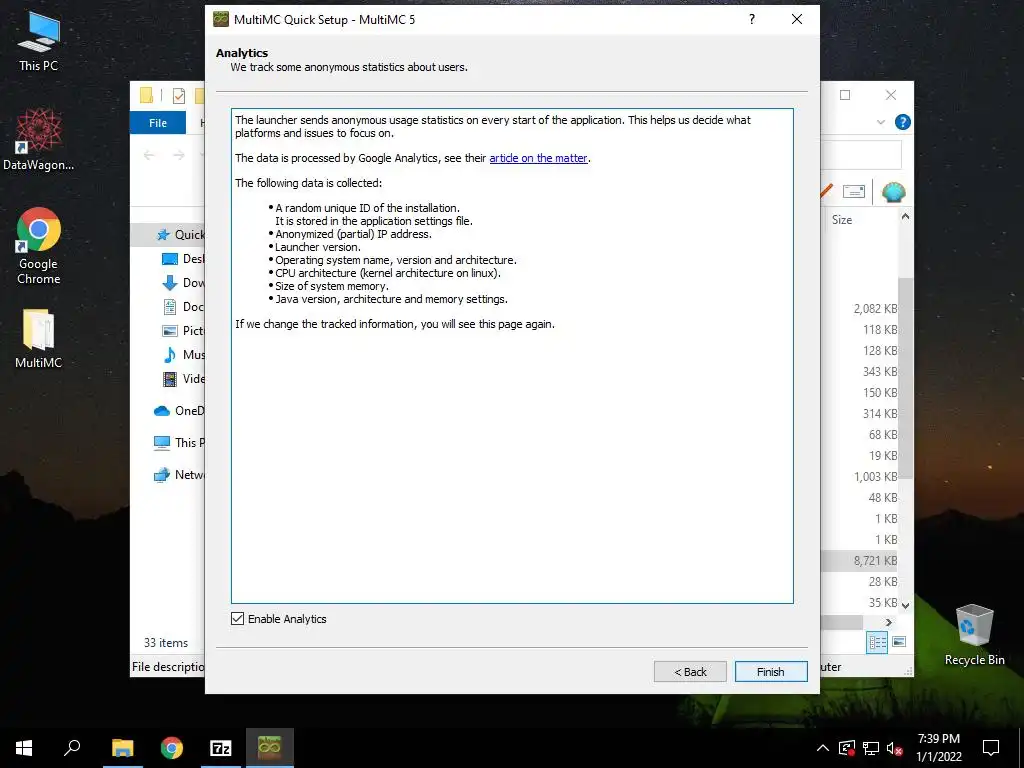This screenshot has width=1024, height=768.
Task: Maximize the Explorer window
Action: tap(845, 95)
